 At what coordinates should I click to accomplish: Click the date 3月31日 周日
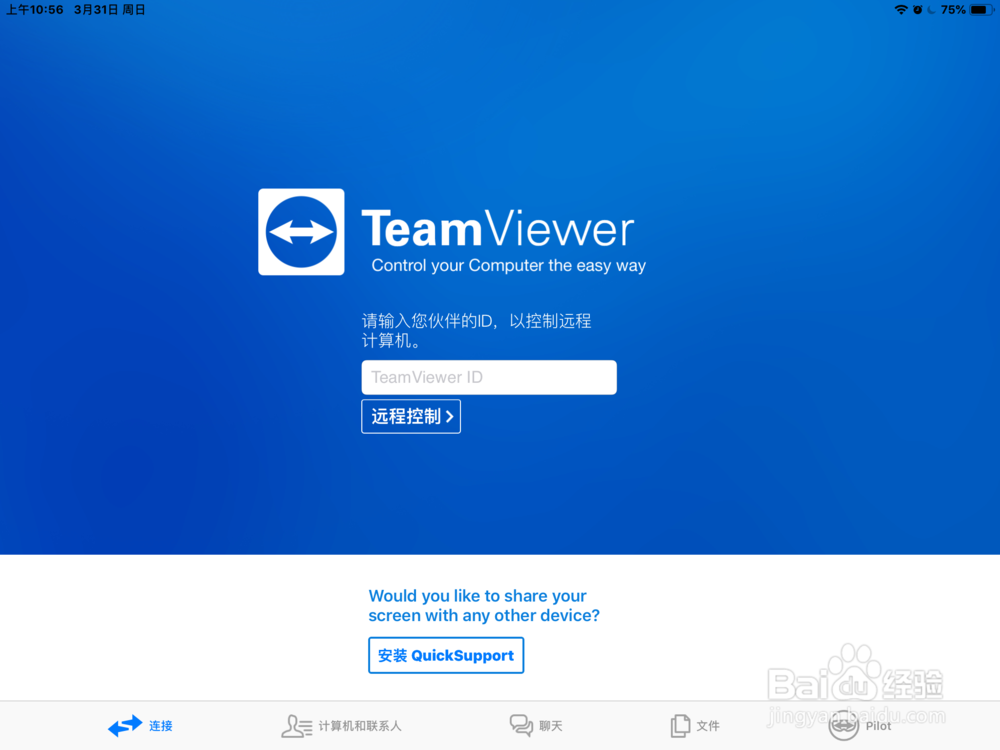pos(110,10)
